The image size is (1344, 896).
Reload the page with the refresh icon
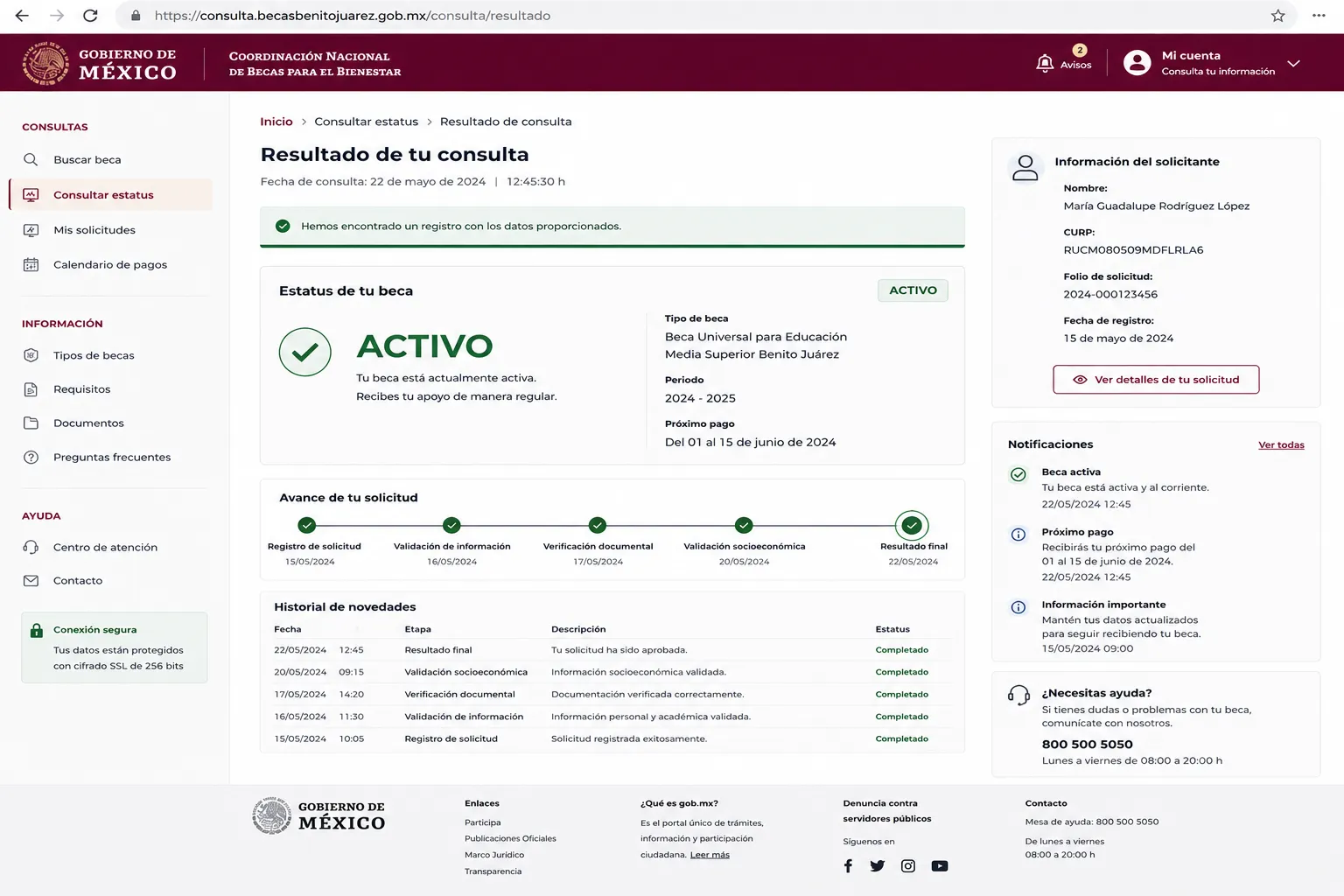(90, 16)
